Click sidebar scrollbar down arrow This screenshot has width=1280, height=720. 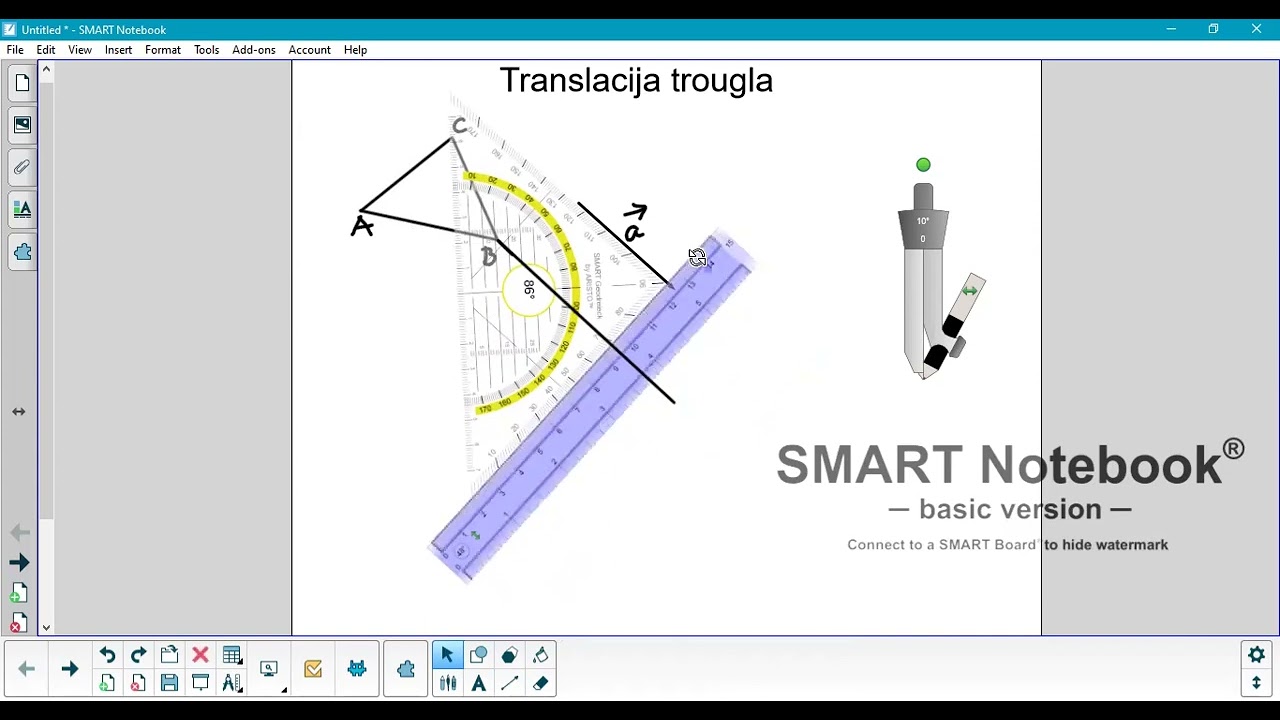(46, 627)
